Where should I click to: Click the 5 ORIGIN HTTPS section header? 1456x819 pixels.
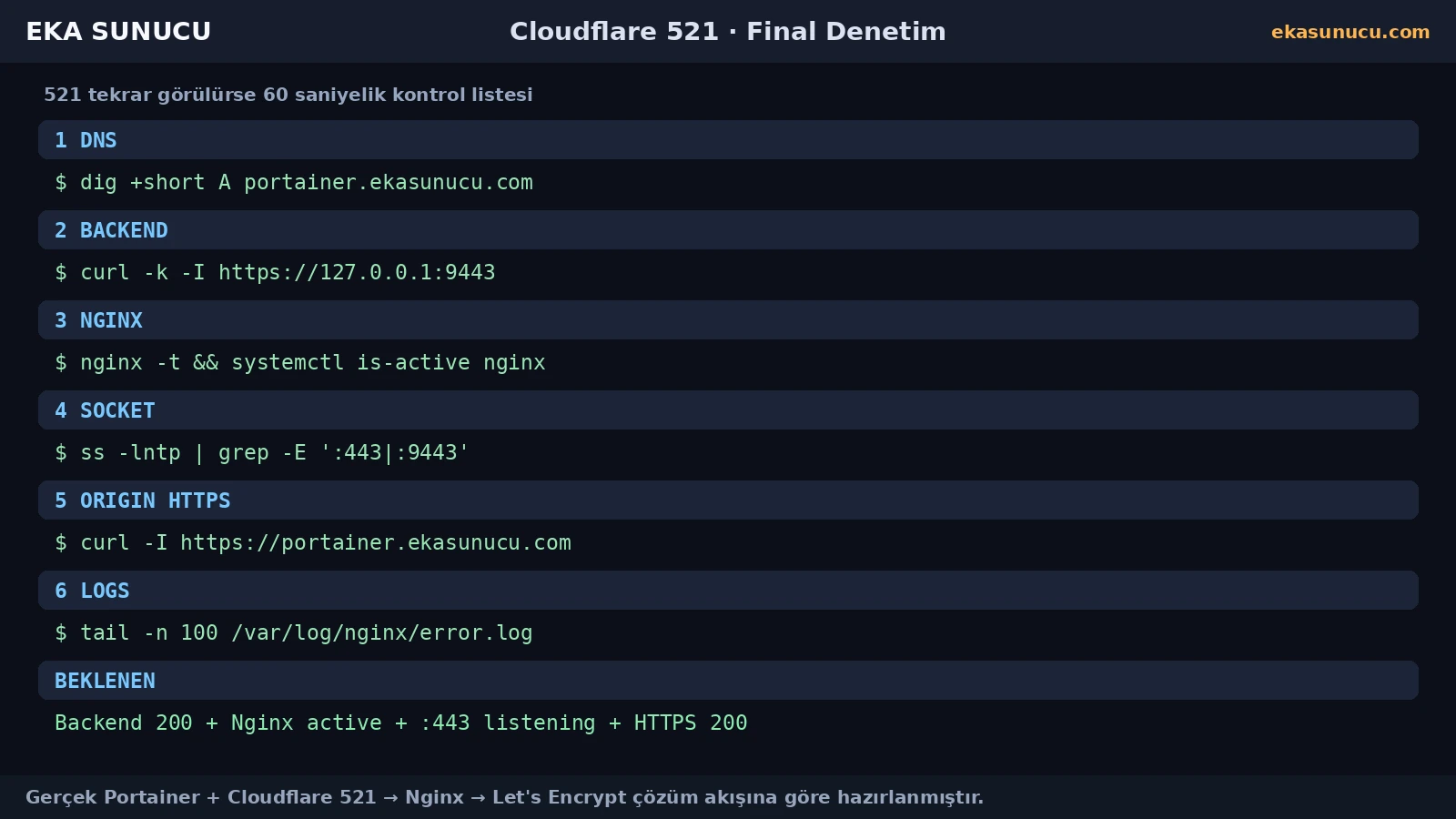point(728,500)
